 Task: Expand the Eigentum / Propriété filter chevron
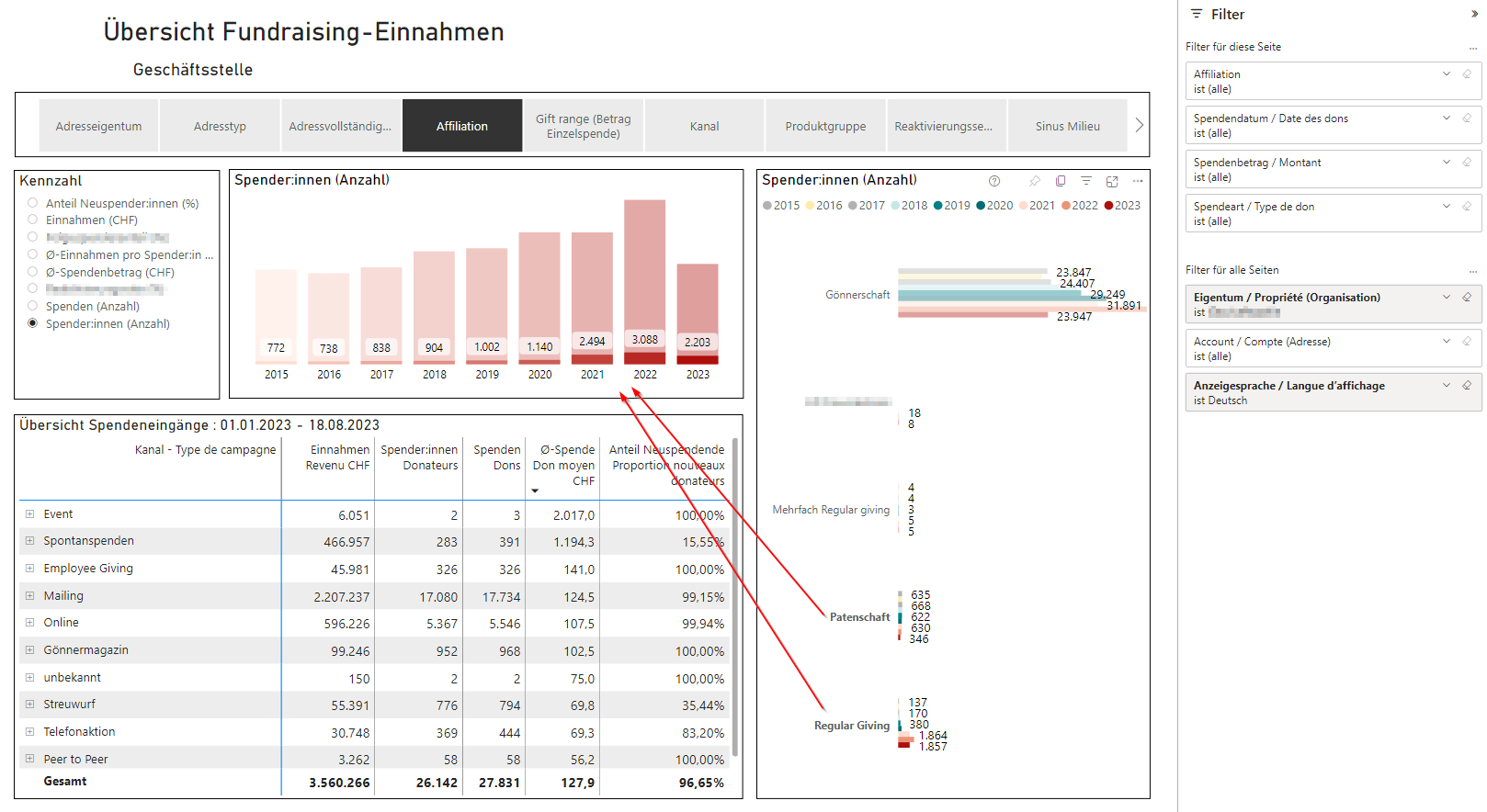point(1447,297)
